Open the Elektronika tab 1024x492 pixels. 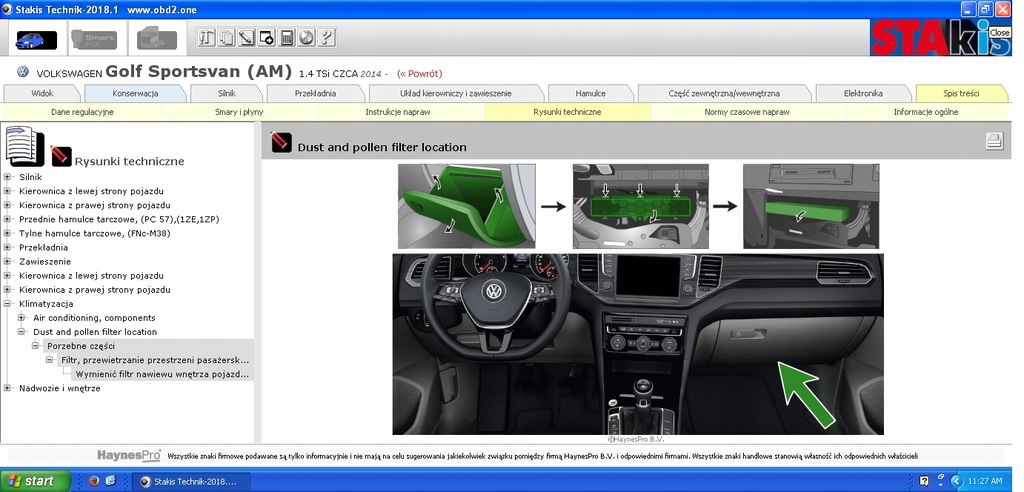[862, 93]
